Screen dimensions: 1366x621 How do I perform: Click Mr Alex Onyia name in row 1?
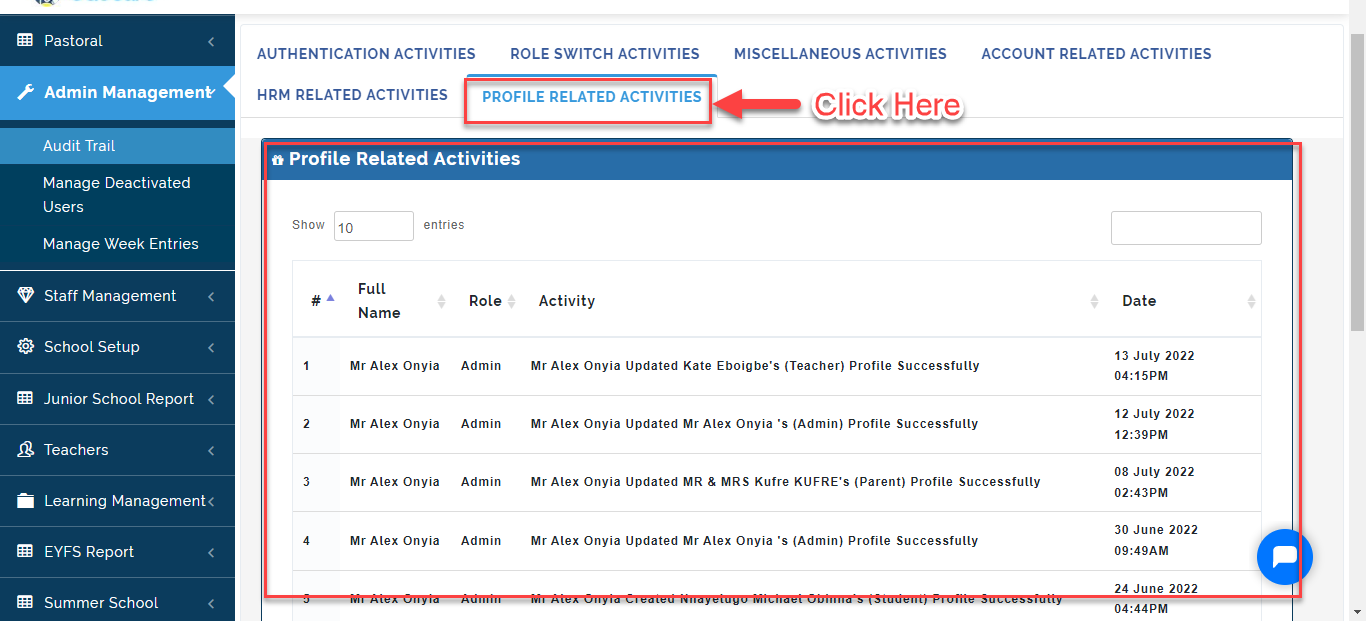point(395,366)
